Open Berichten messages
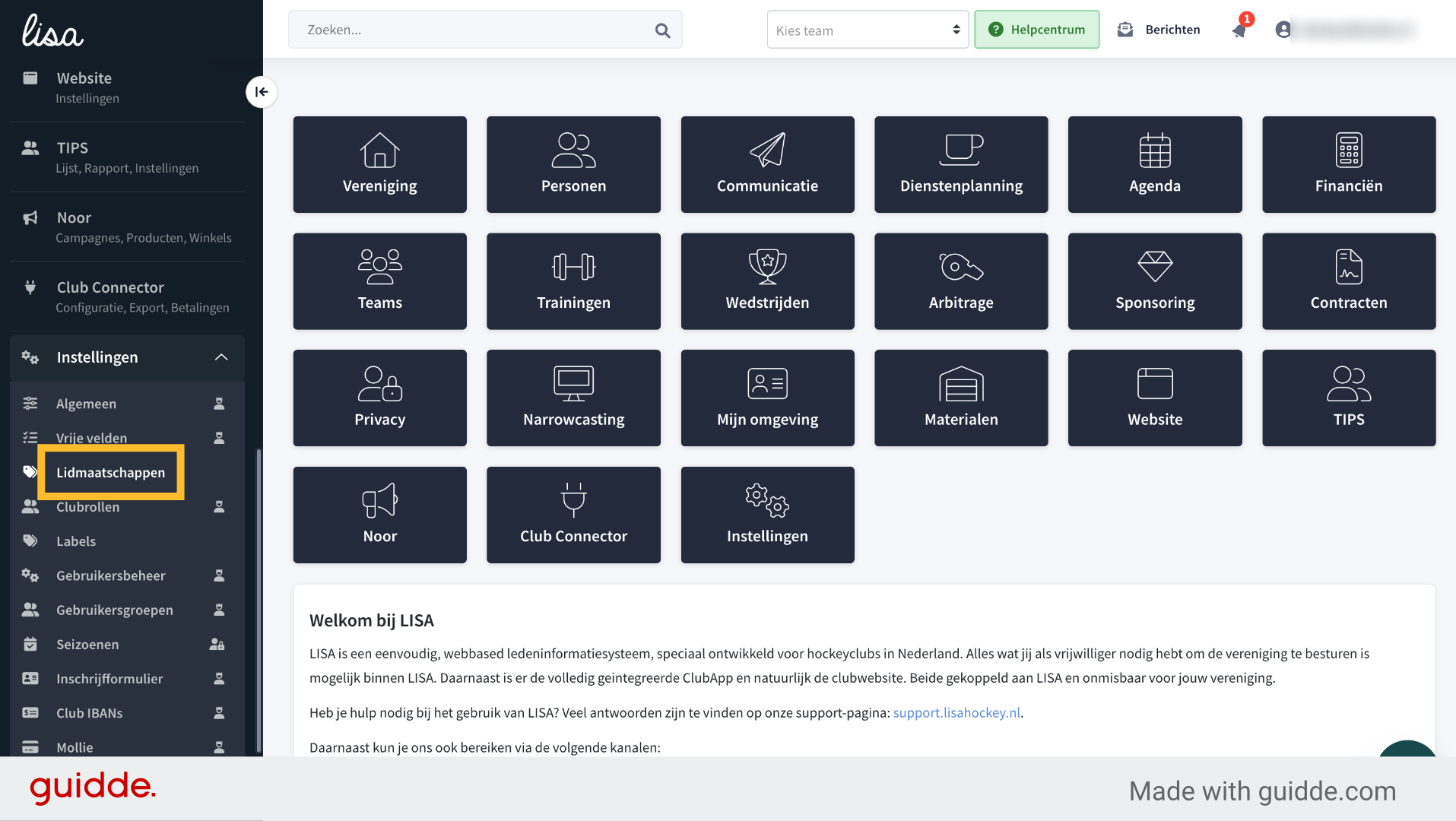The height and width of the screenshot is (821, 1456). pyautogui.click(x=1159, y=30)
